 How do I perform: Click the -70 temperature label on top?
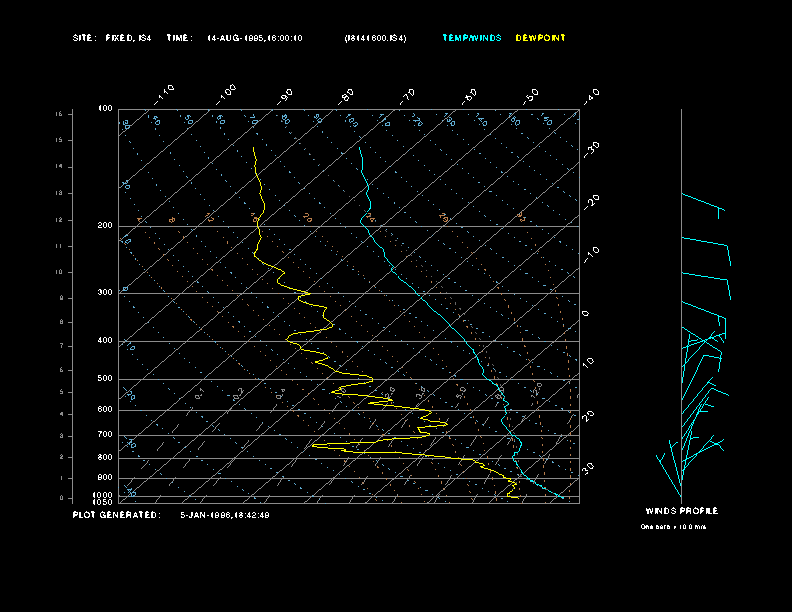[408, 96]
